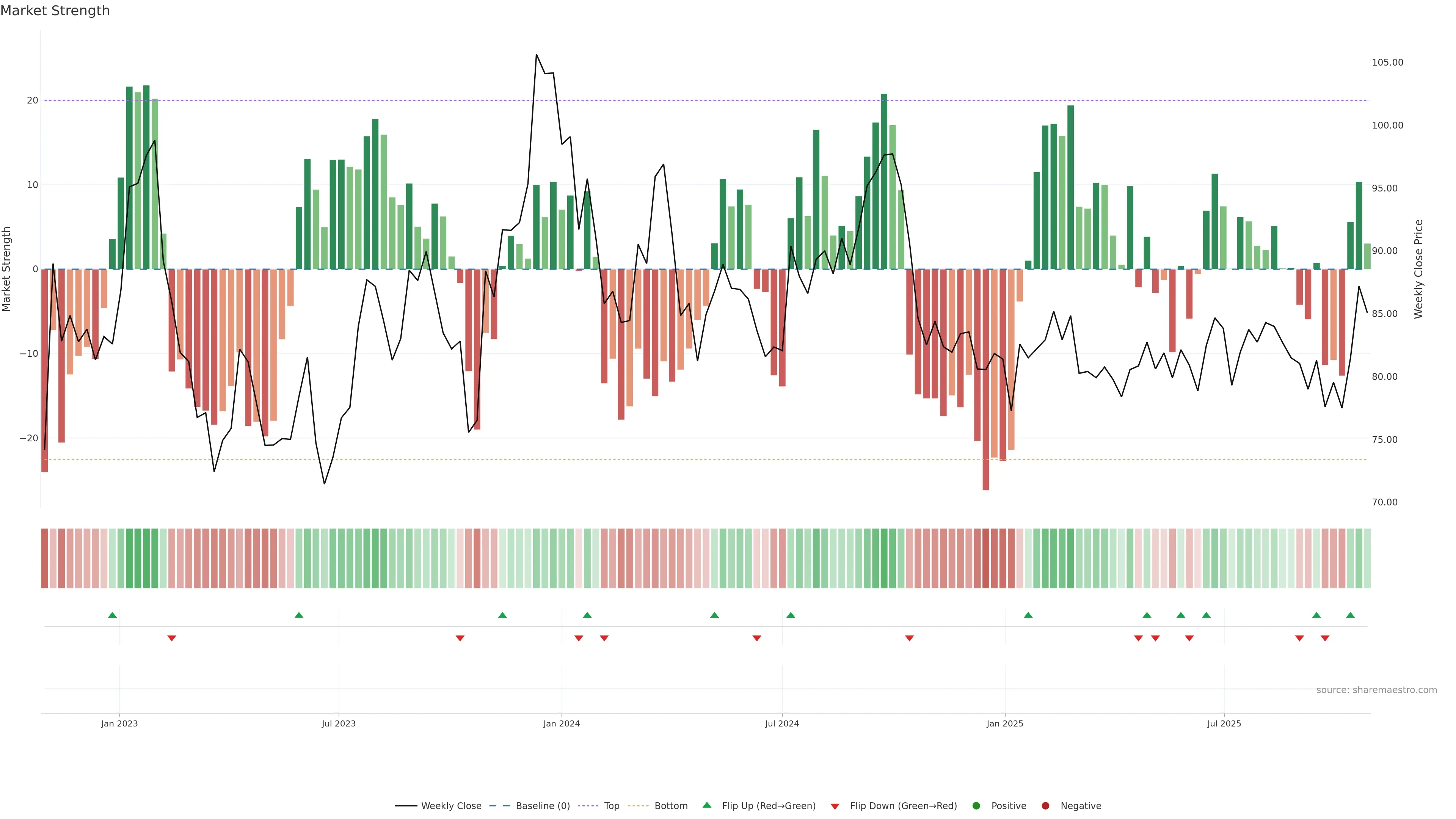Screen dimensions: 1456x819
Task: Click the last flip-up green triangle marker
Action: [x=1350, y=615]
